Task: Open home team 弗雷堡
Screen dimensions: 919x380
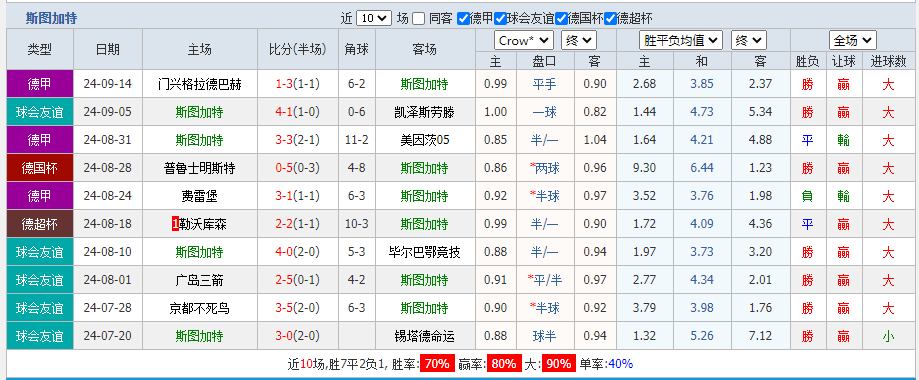Action: tap(199, 196)
